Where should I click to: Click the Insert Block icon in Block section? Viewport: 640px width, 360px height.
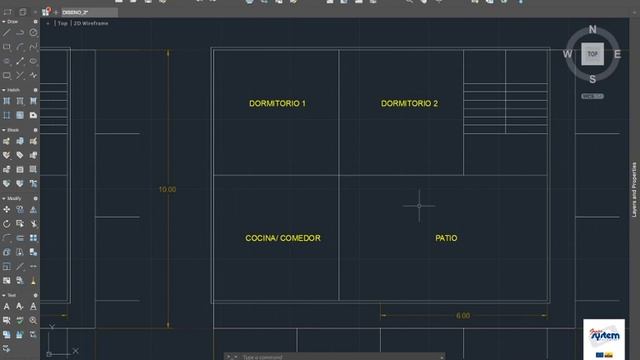(x=7, y=141)
